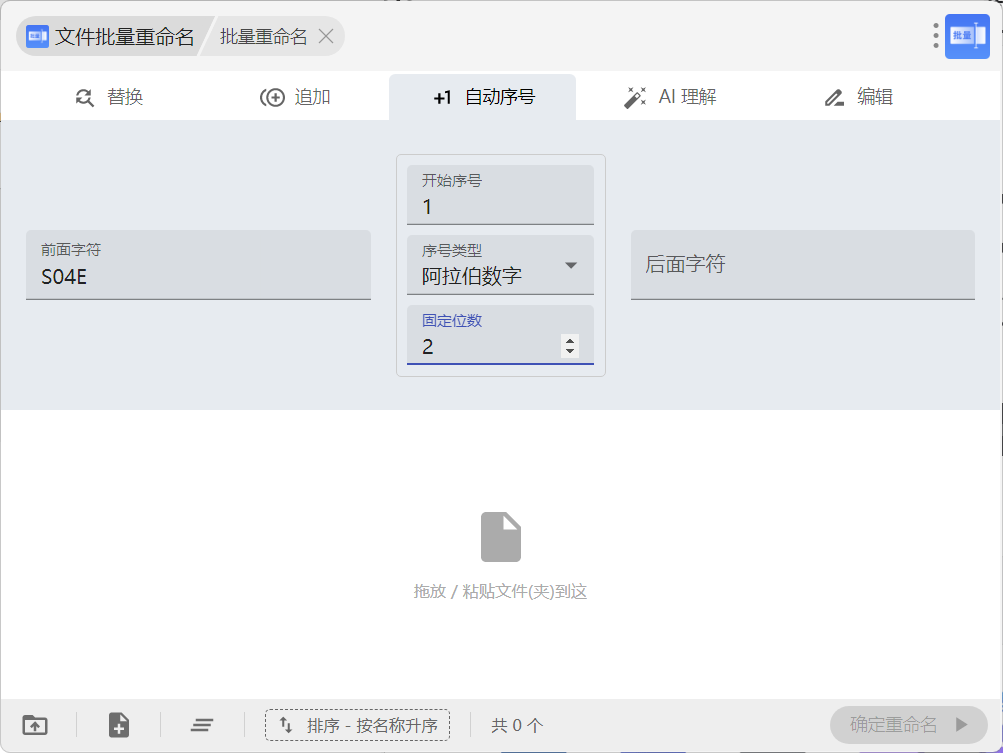
Task: Select the 自动序号 tab
Action: point(495,96)
